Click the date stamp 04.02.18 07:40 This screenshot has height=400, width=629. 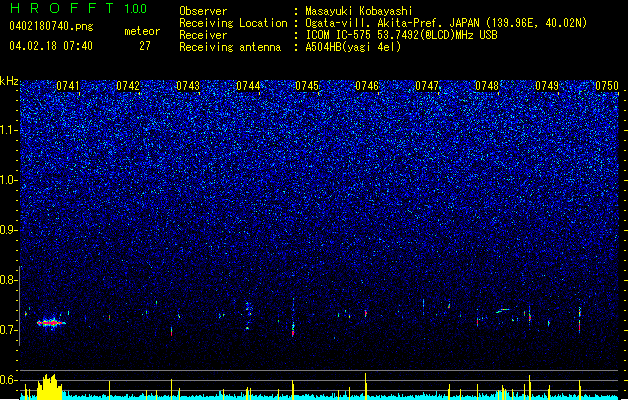pyautogui.click(x=51, y=46)
